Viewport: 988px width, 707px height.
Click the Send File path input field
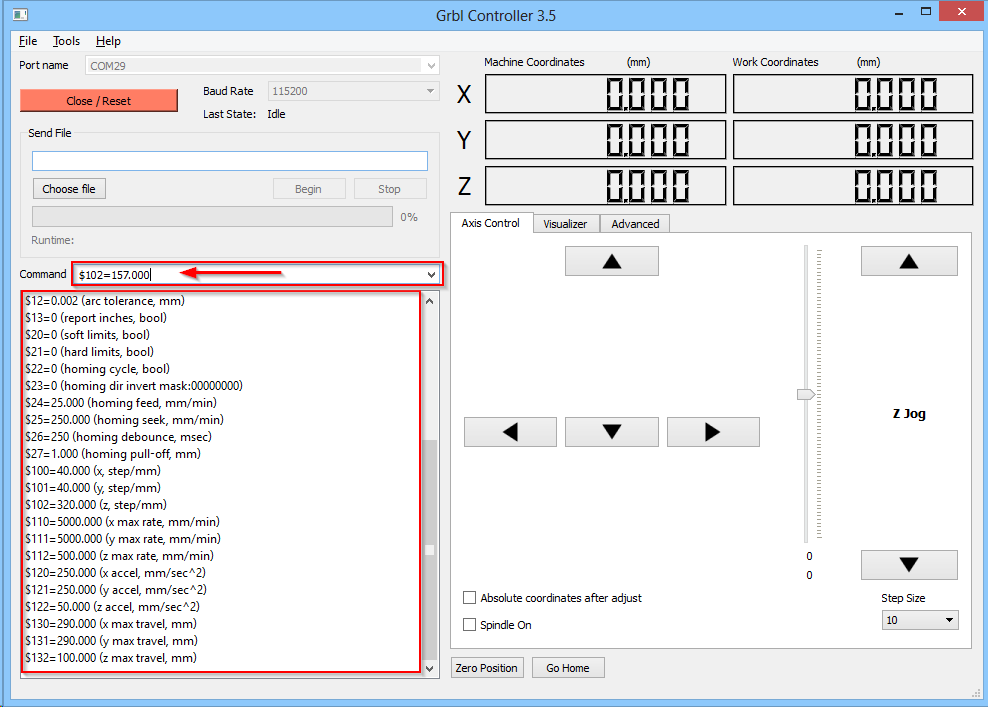click(x=230, y=161)
